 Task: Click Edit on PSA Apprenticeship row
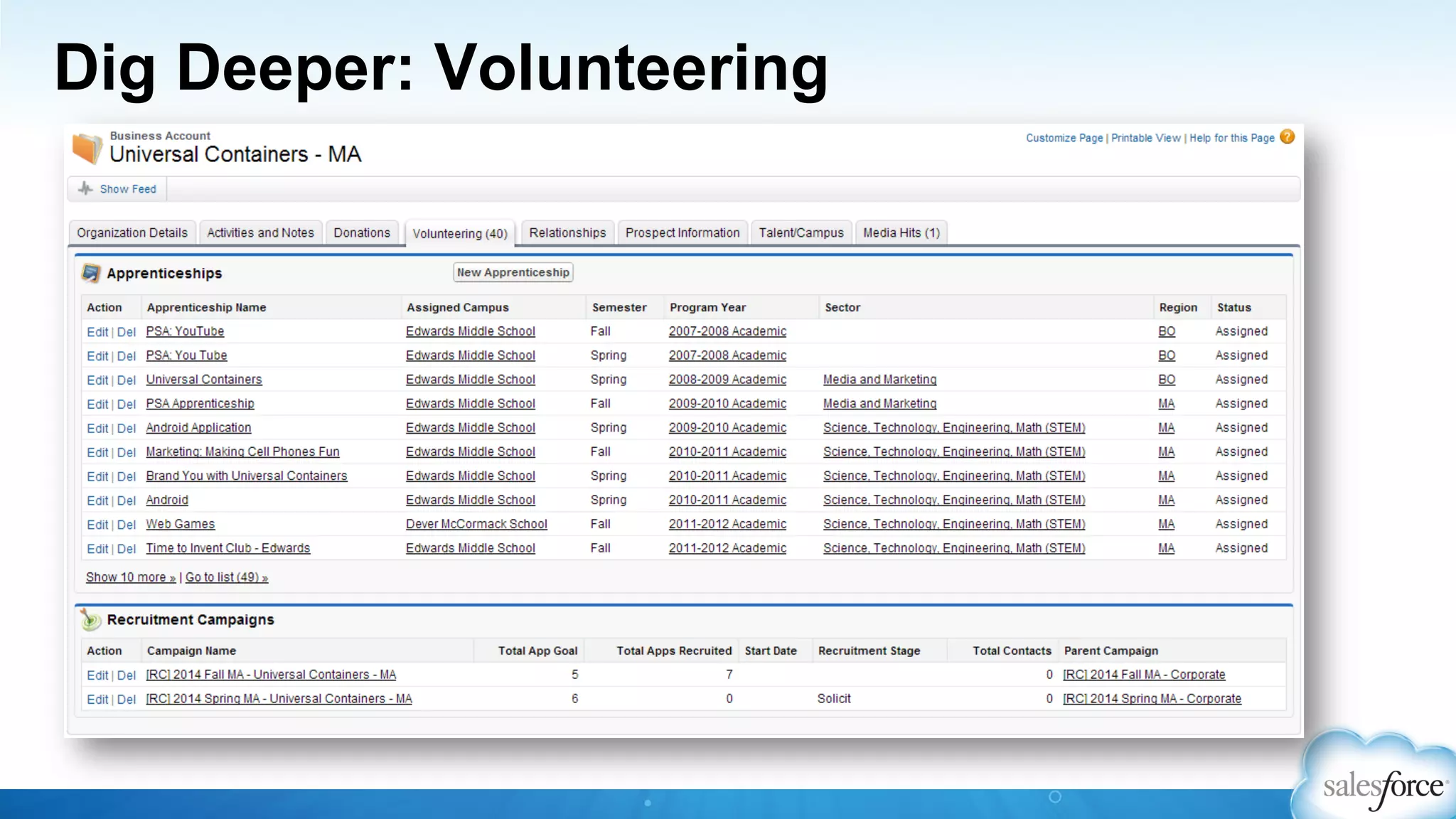point(97,405)
